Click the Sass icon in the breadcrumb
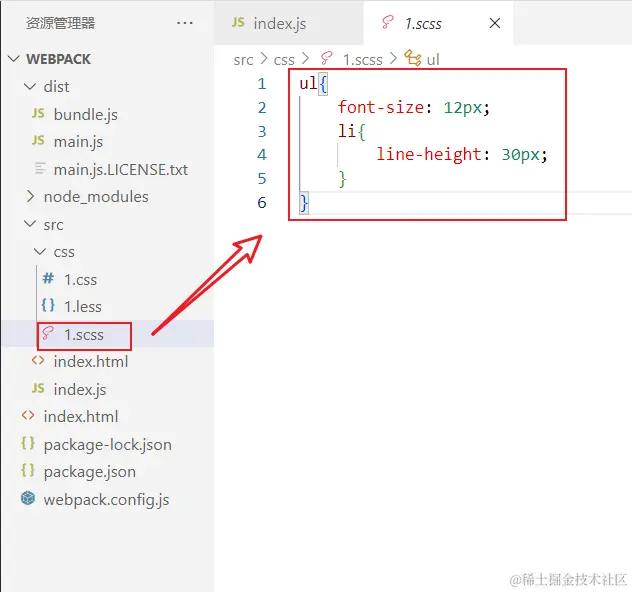Viewport: 632px width, 592px height. (326, 58)
